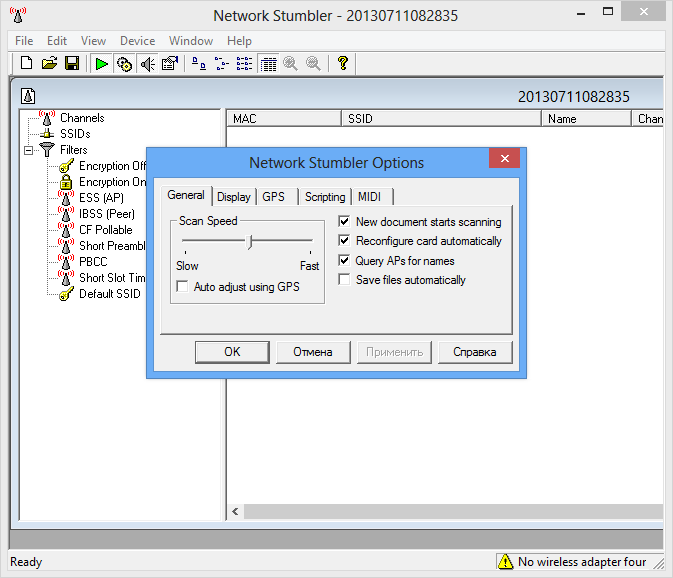Select the small icons view button
Viewport: 673px width, 578px height.
pos(221,64)
